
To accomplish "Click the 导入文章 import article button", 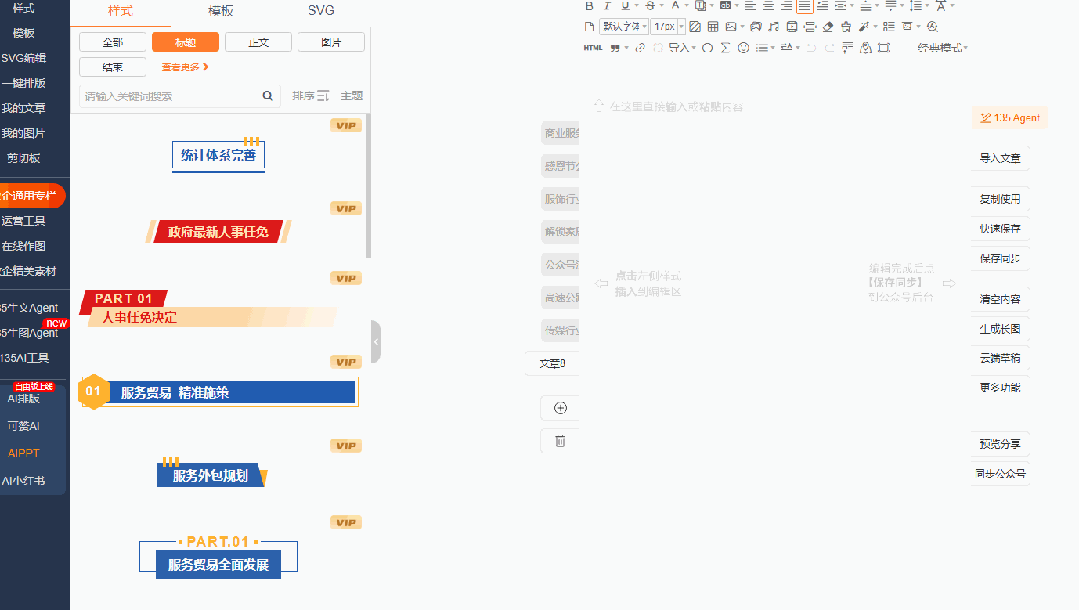I will pyautogui.click(x=999, y=158).
